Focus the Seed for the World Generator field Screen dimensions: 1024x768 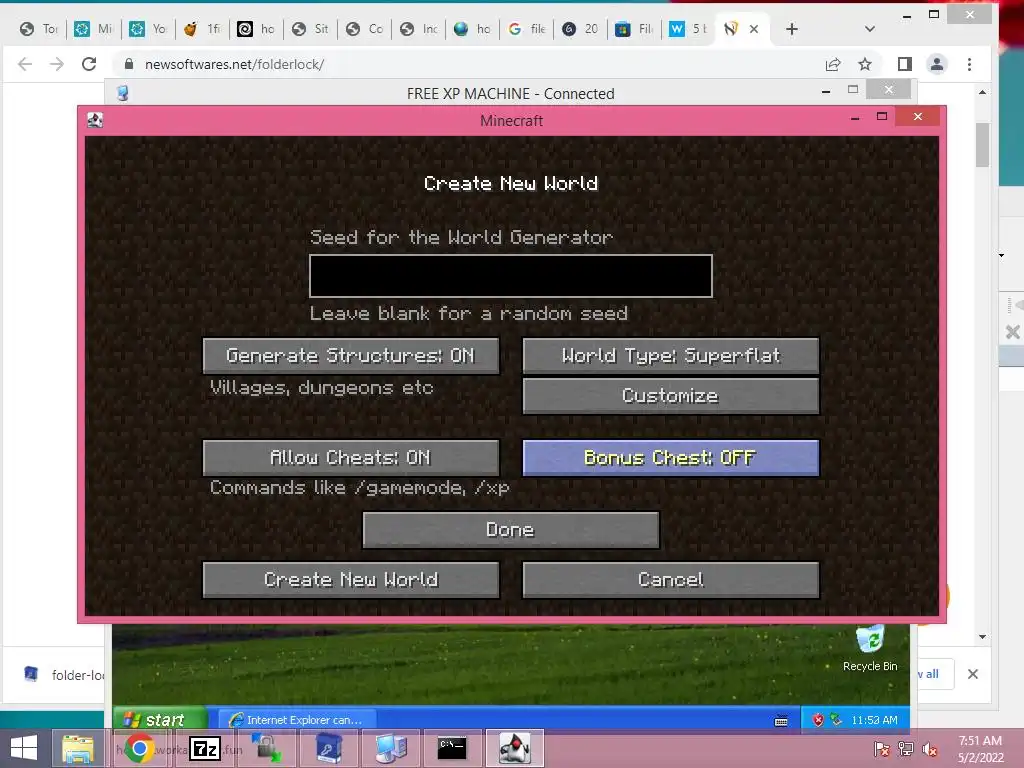(x=511, y=276)
